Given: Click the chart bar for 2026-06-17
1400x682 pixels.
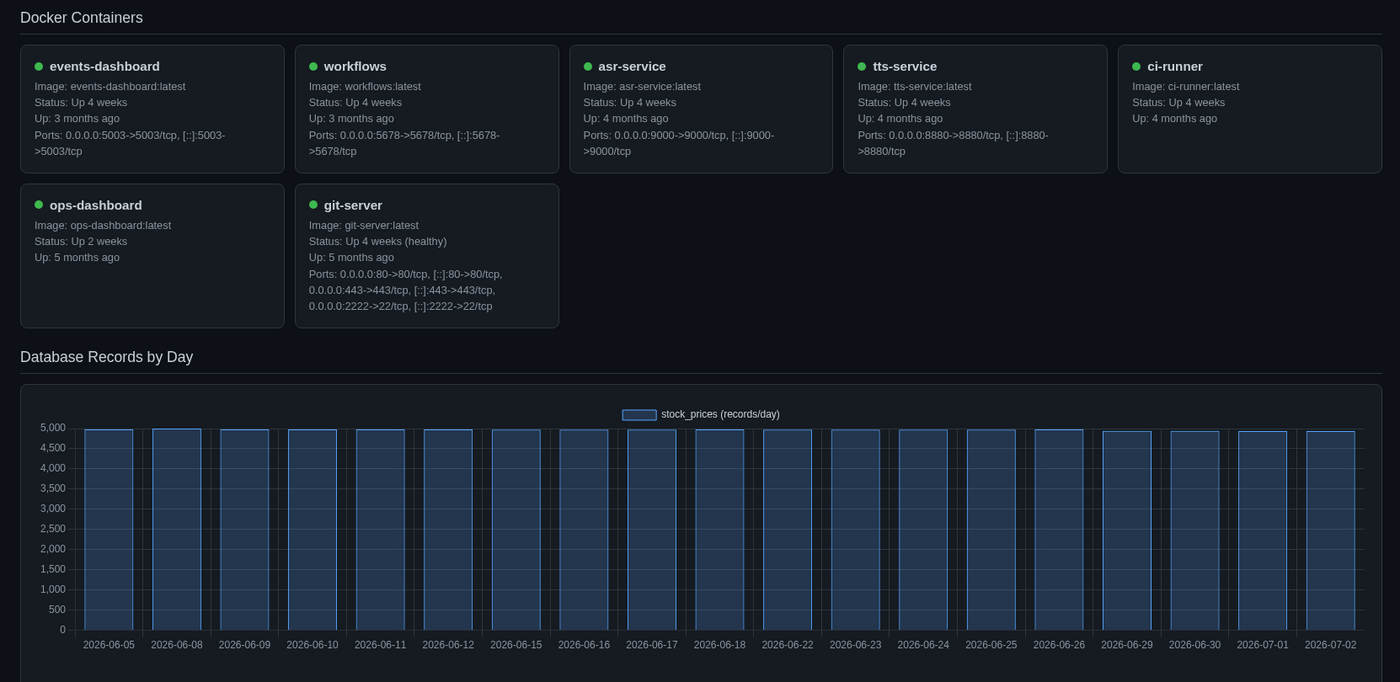Looking at the screenshot, I should pos(652,530).
